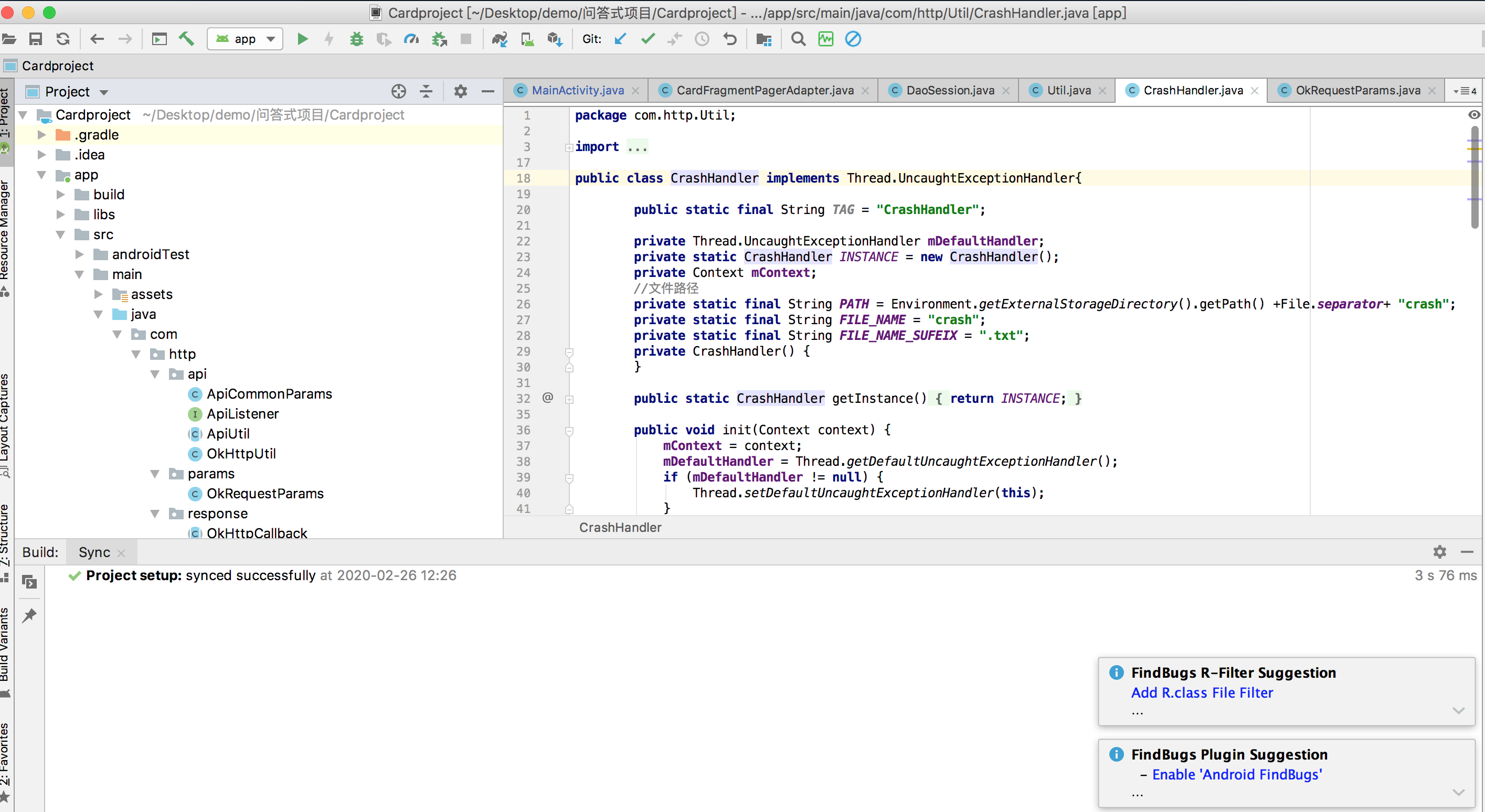1485x812 pixels.
Task: Expand the assets folder
Action: point(99,294)
